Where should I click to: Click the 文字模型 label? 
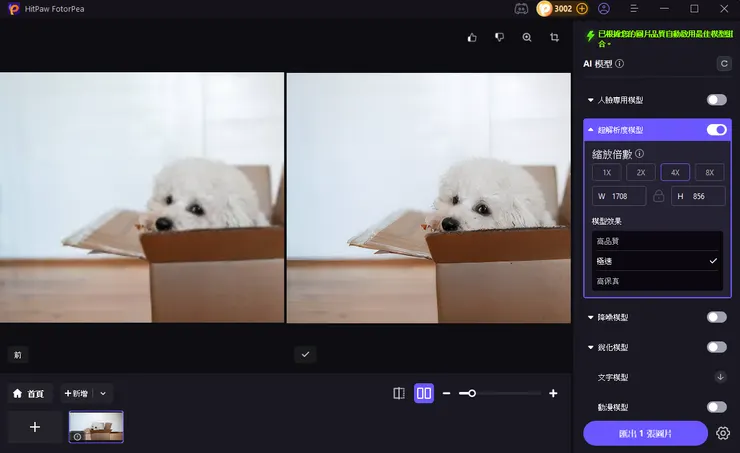coord(613,377)
